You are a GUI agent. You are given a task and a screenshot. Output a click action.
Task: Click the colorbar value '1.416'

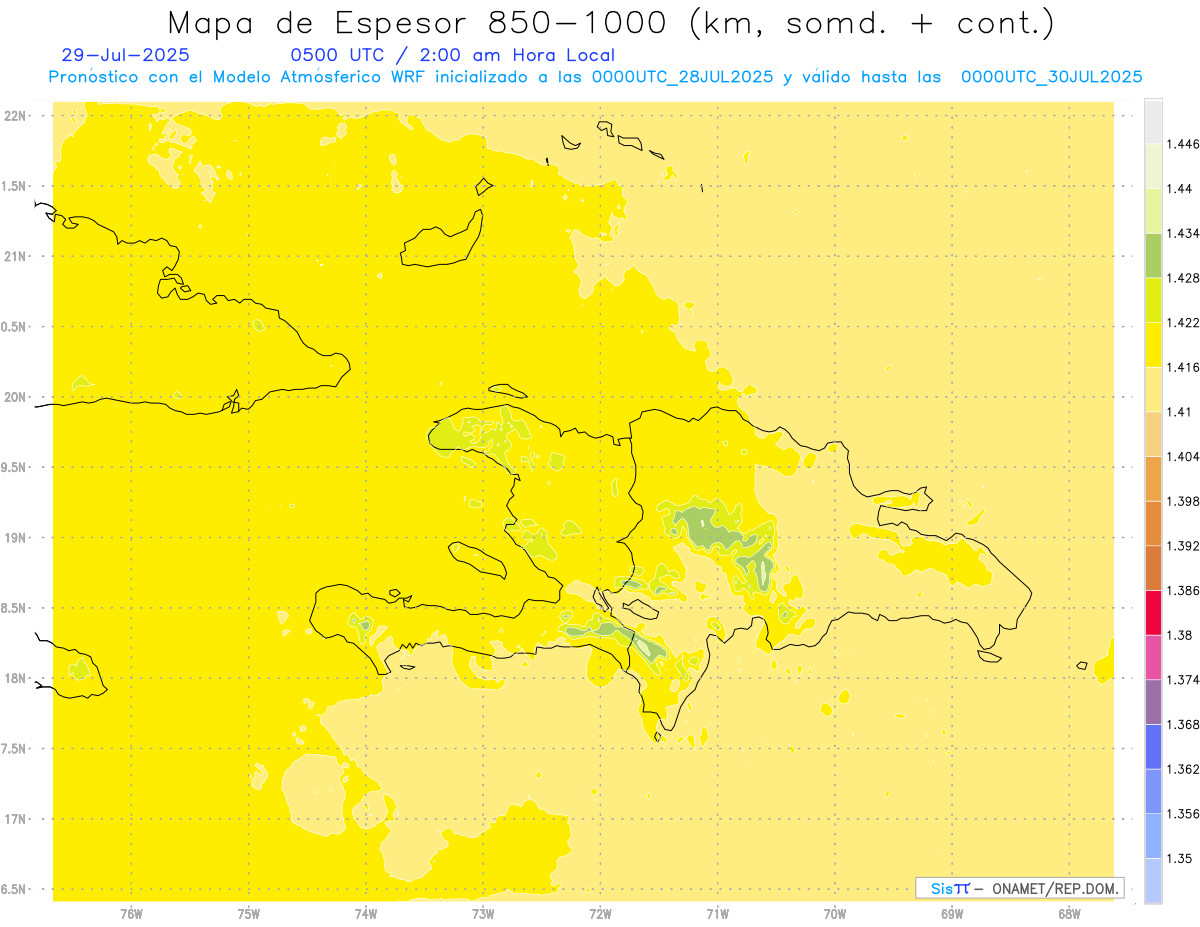1183,368
